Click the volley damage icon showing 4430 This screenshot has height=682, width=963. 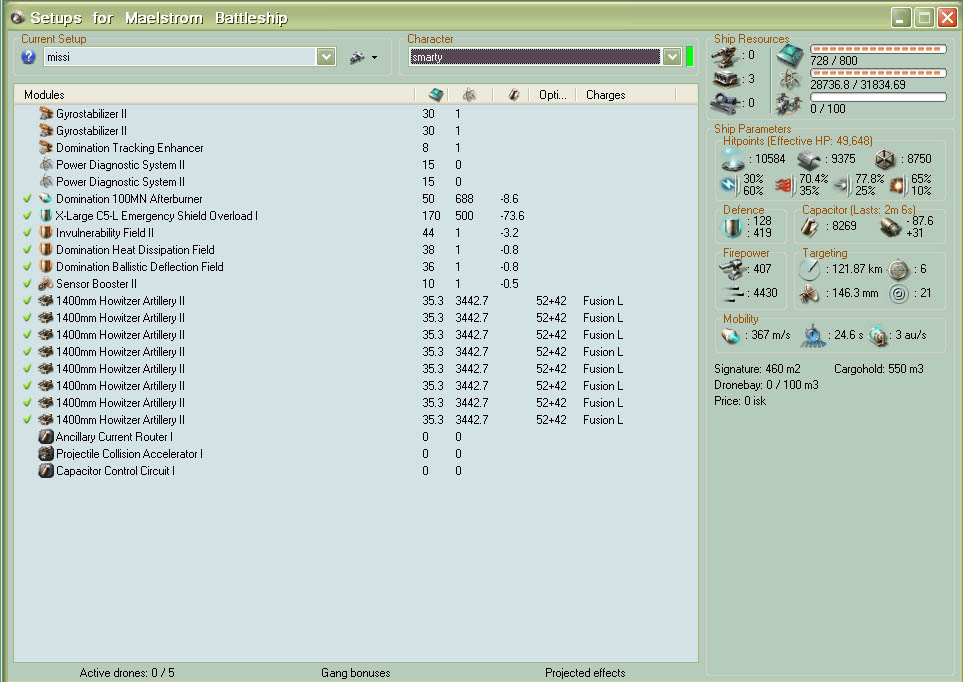[733, 293]
